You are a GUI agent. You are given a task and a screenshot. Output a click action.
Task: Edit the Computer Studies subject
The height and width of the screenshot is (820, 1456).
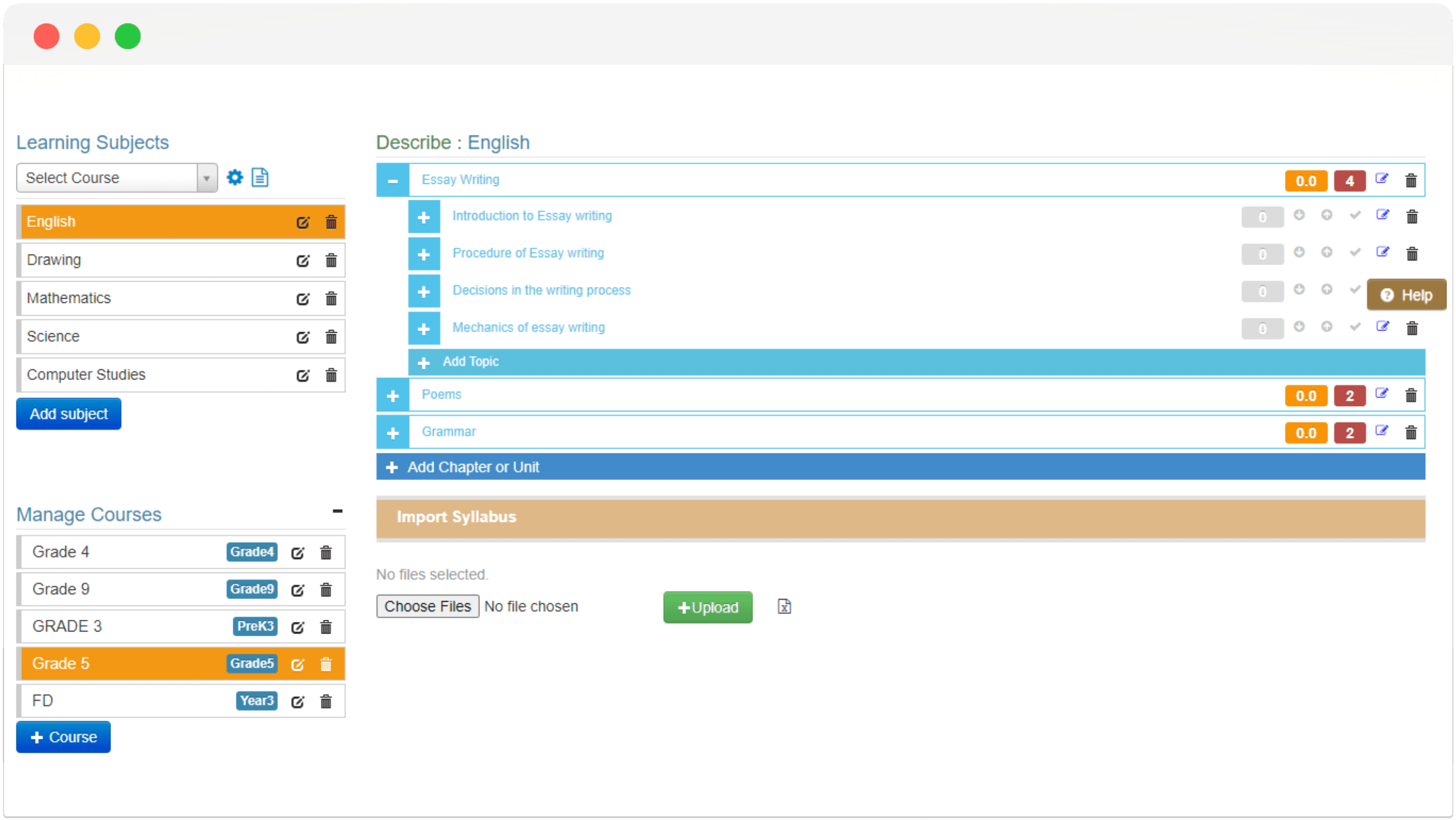tap(303, 375)
